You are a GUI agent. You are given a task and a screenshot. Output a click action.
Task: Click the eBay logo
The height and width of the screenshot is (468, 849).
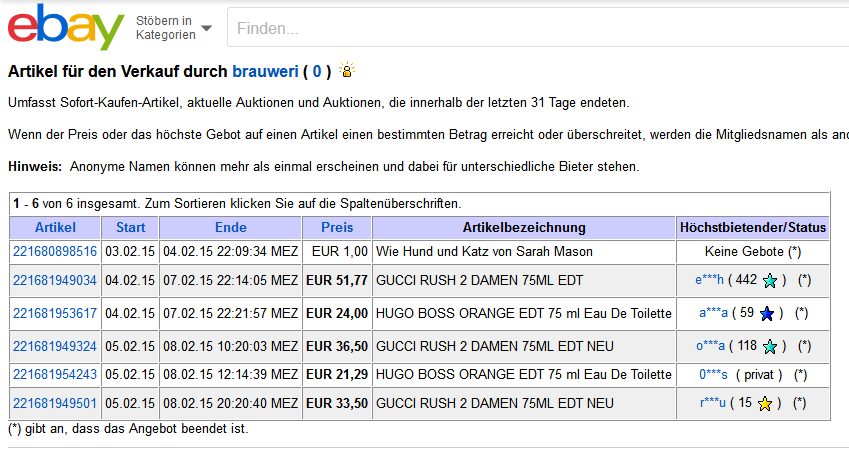66,27
